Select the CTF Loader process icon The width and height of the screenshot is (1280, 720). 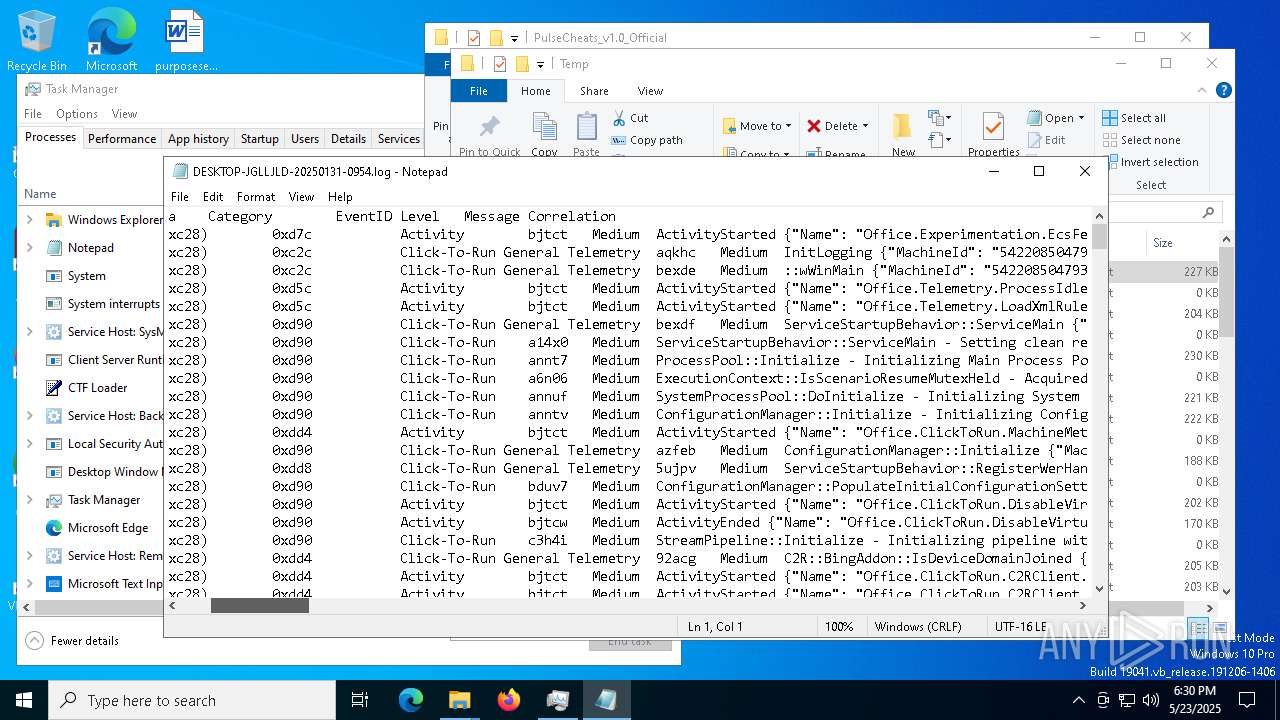(x=53, y=388)
